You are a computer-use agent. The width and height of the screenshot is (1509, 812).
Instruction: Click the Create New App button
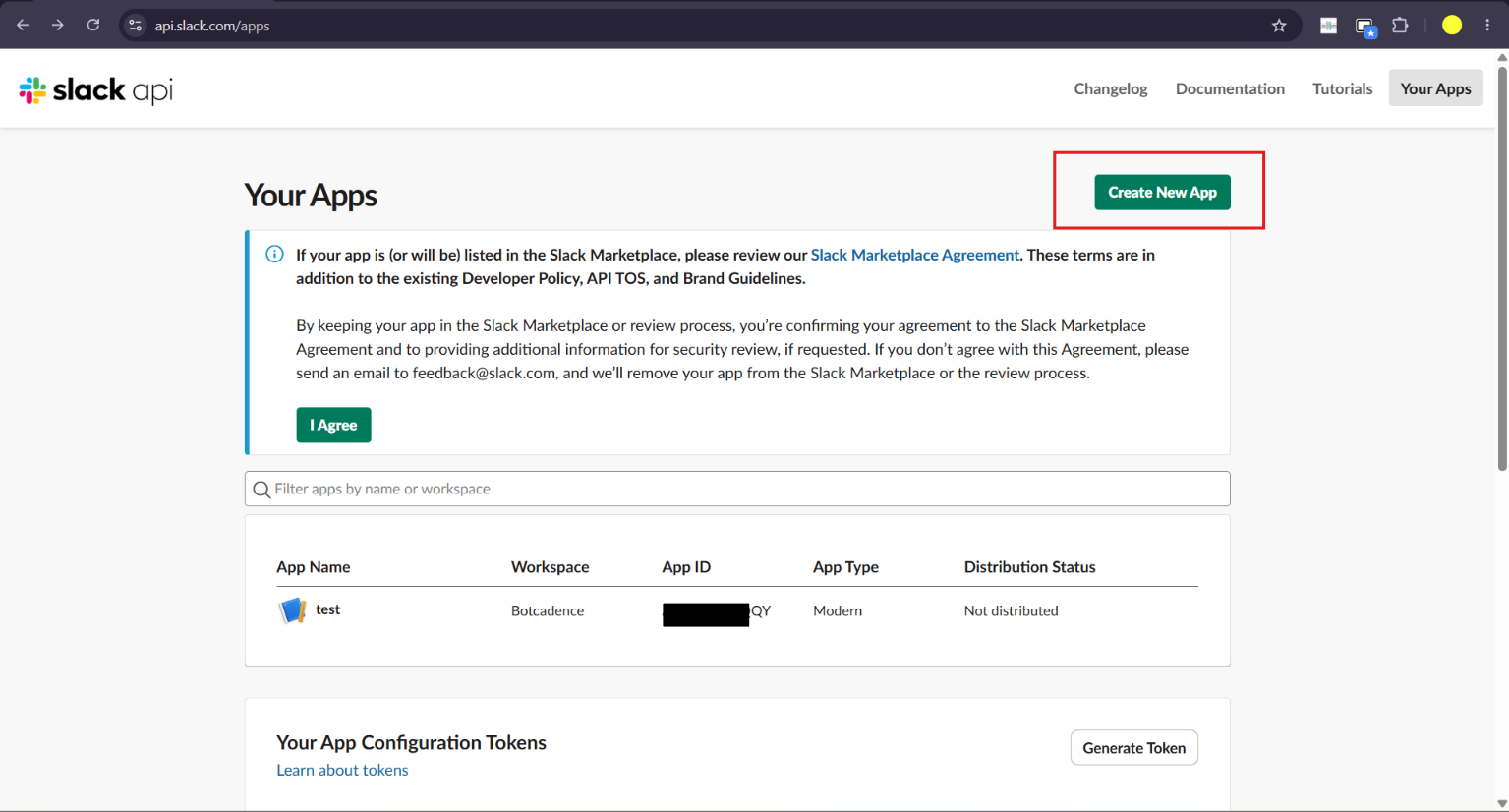pos(1162,192)
